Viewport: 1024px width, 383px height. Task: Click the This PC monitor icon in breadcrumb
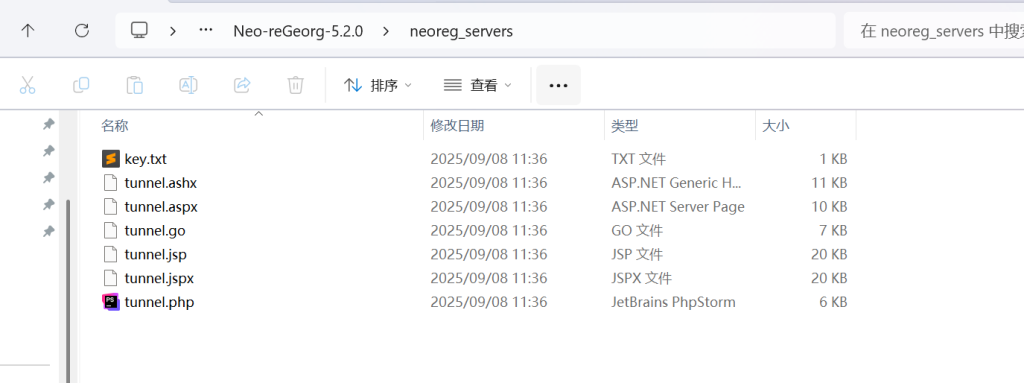click(139, 30)
